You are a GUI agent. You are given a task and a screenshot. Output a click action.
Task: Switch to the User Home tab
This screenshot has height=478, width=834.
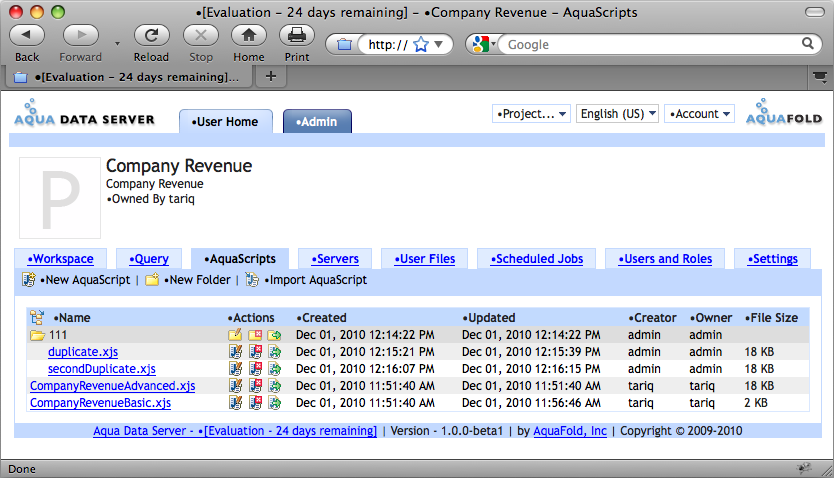click(x=226, y=121)
